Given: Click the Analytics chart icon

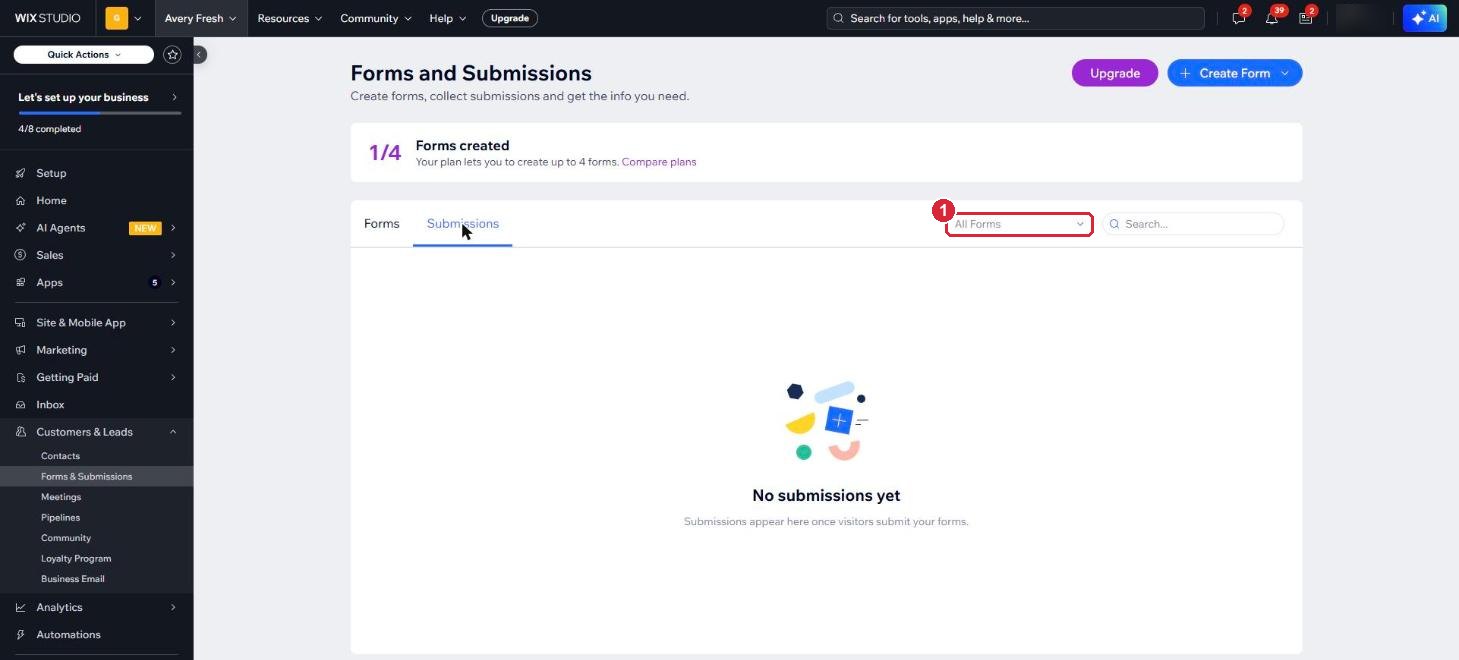Looking at the screenshot, I should (20, 607).
